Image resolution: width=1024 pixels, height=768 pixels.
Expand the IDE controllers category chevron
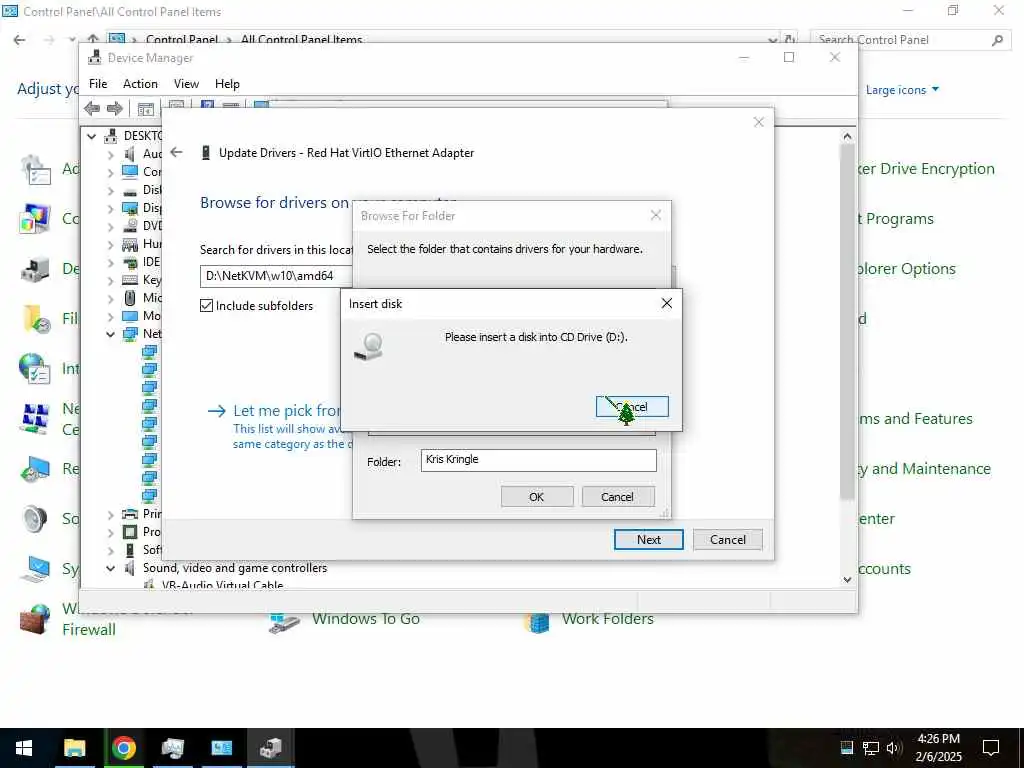[x=110, y=263]
